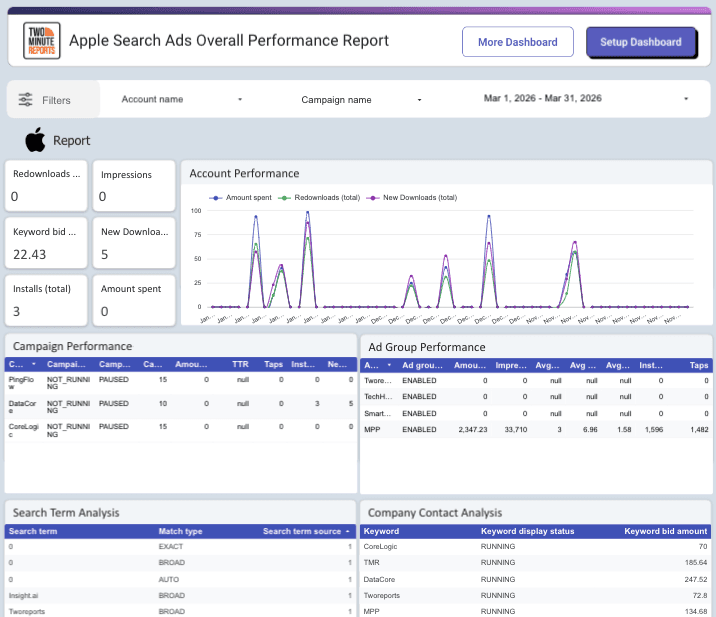Click Taps header in Campaign Performance
Screen dimensions: 716x617
pyautogui.click(x=274, y=364)
